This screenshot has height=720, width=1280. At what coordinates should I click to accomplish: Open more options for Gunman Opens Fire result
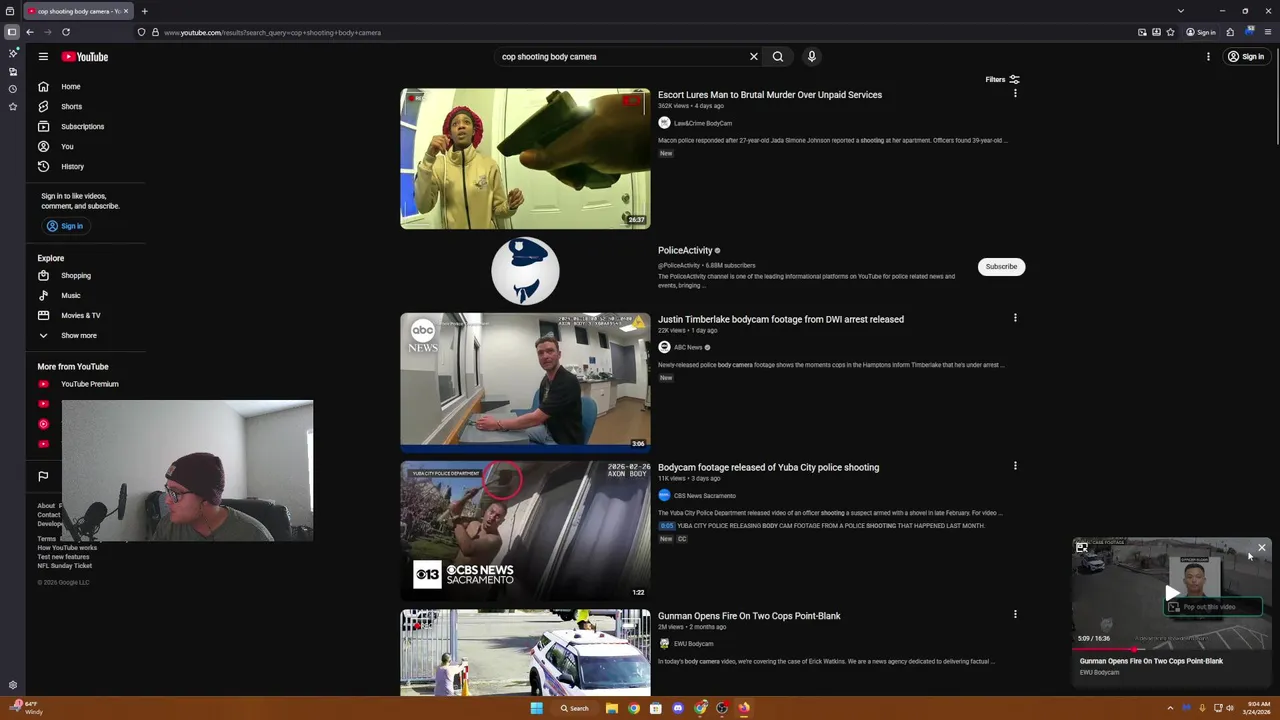(1015, 614)
